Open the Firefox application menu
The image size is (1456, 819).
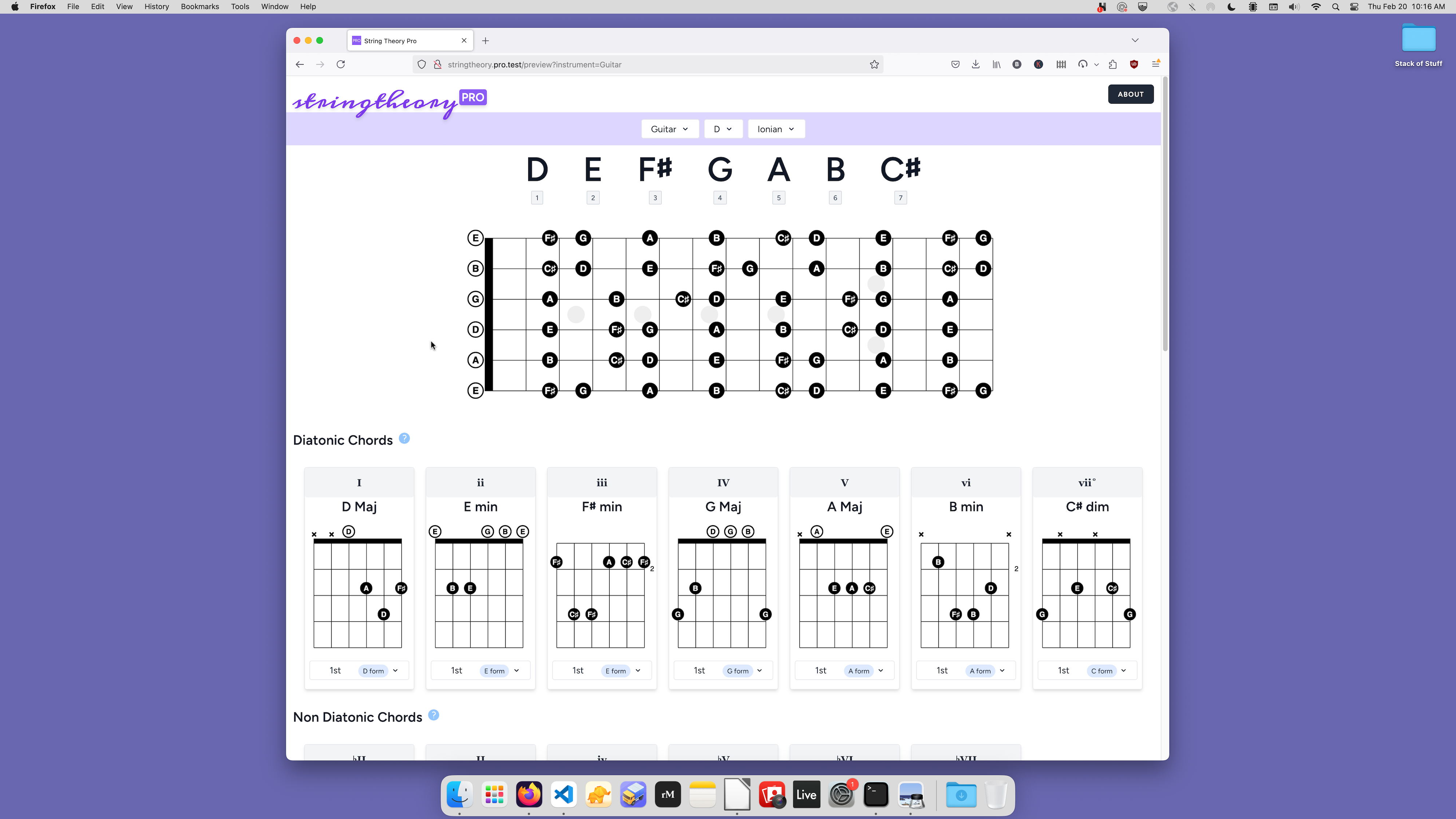[x=1155, y=64]
